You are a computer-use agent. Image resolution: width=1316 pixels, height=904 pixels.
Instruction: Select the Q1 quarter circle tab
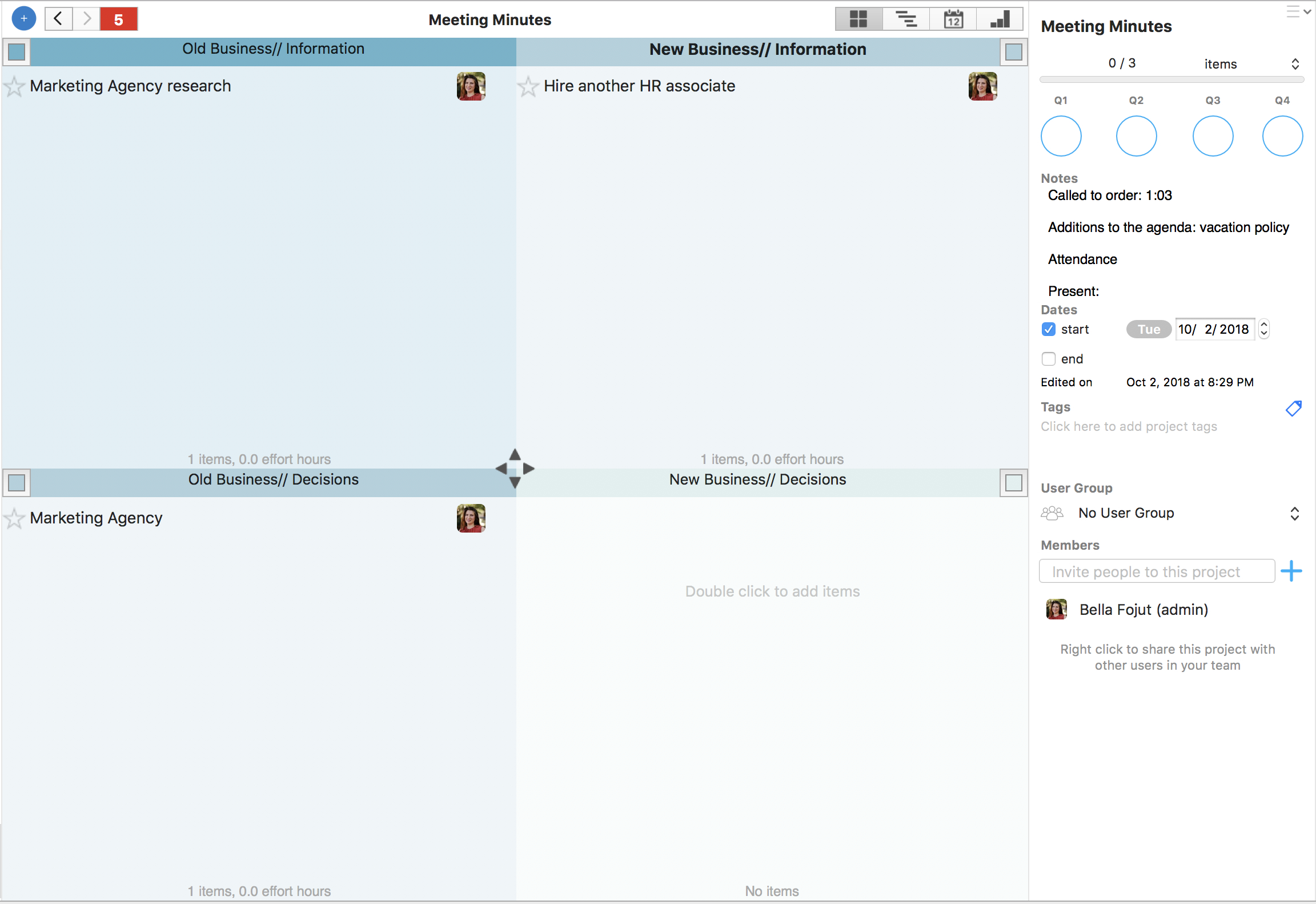click(x=1062, y=135)
